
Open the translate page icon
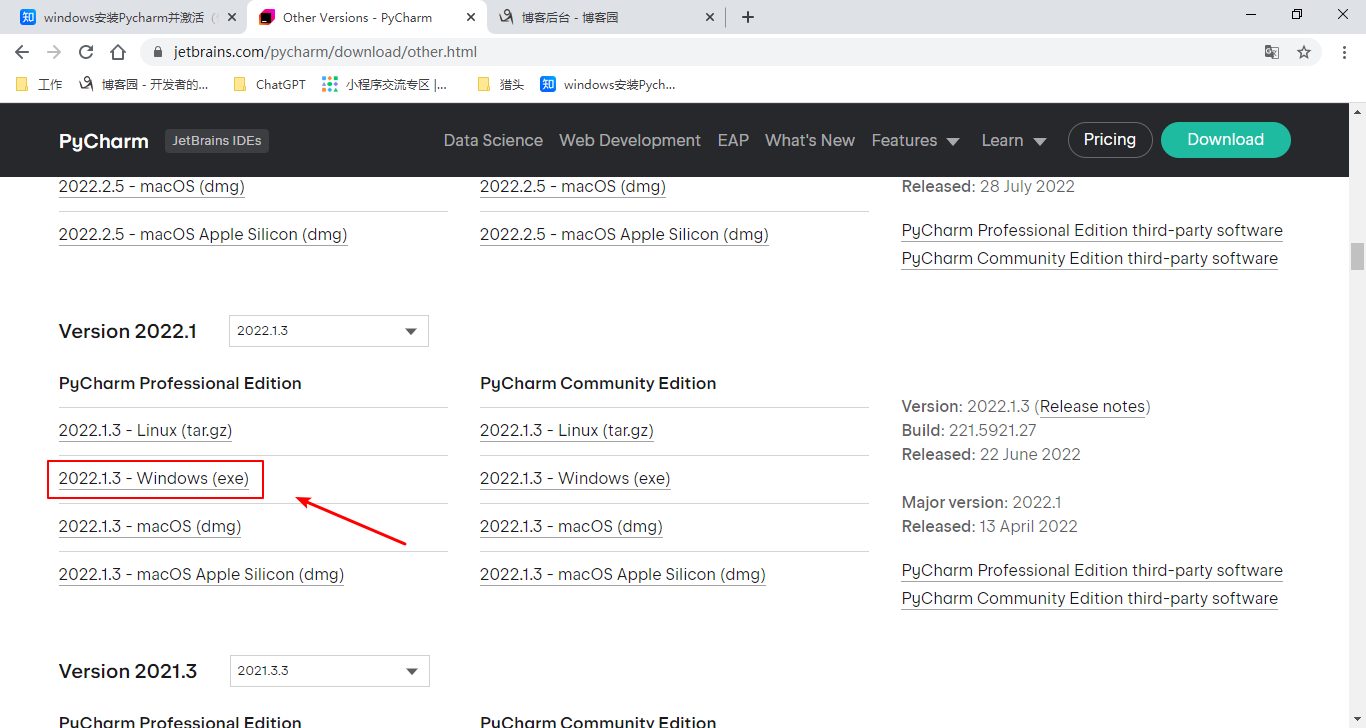click(1272, 52)
